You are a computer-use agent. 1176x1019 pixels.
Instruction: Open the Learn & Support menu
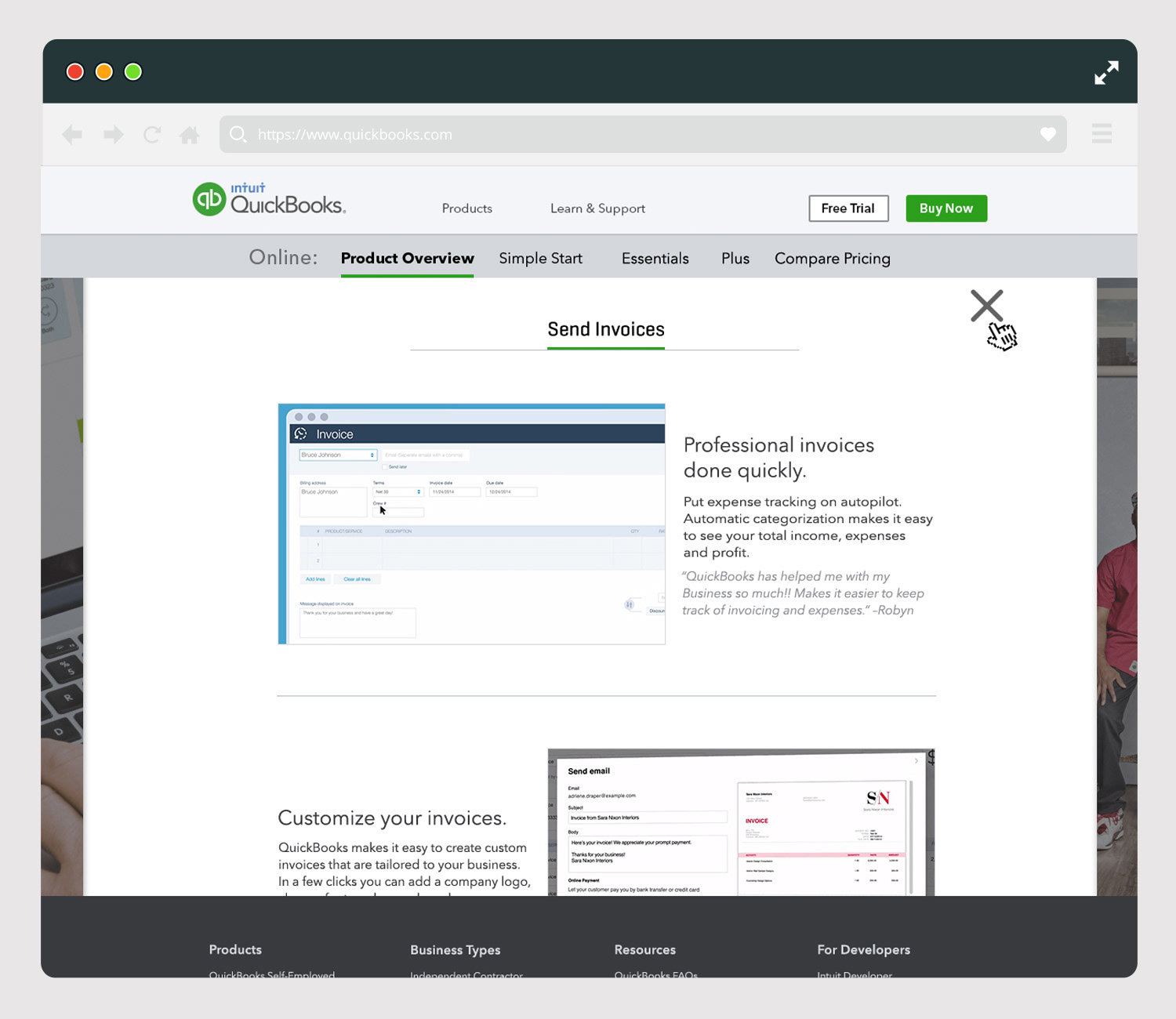(x=597, y=209)
